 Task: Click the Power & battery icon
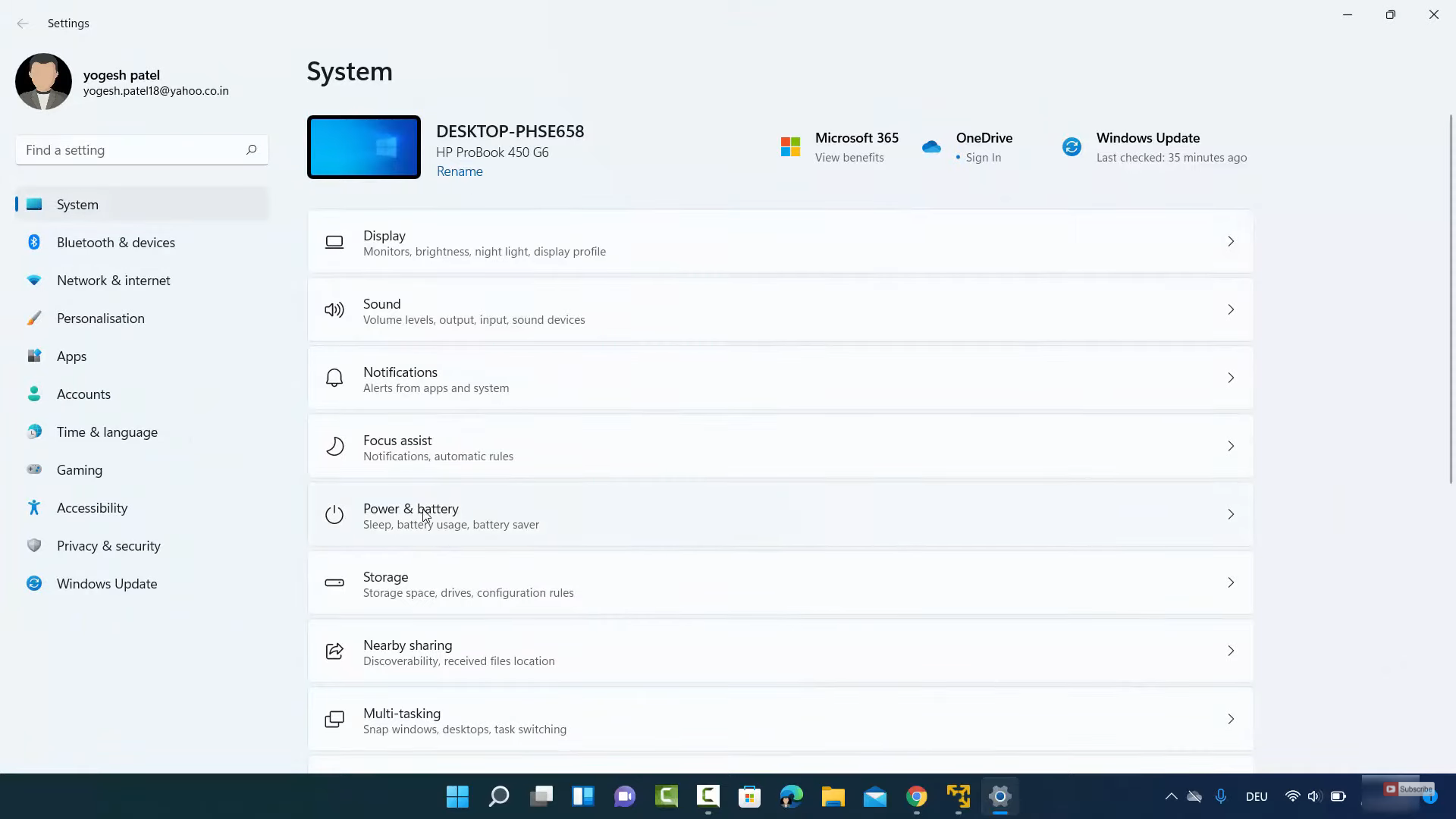[x=334, y=515]
